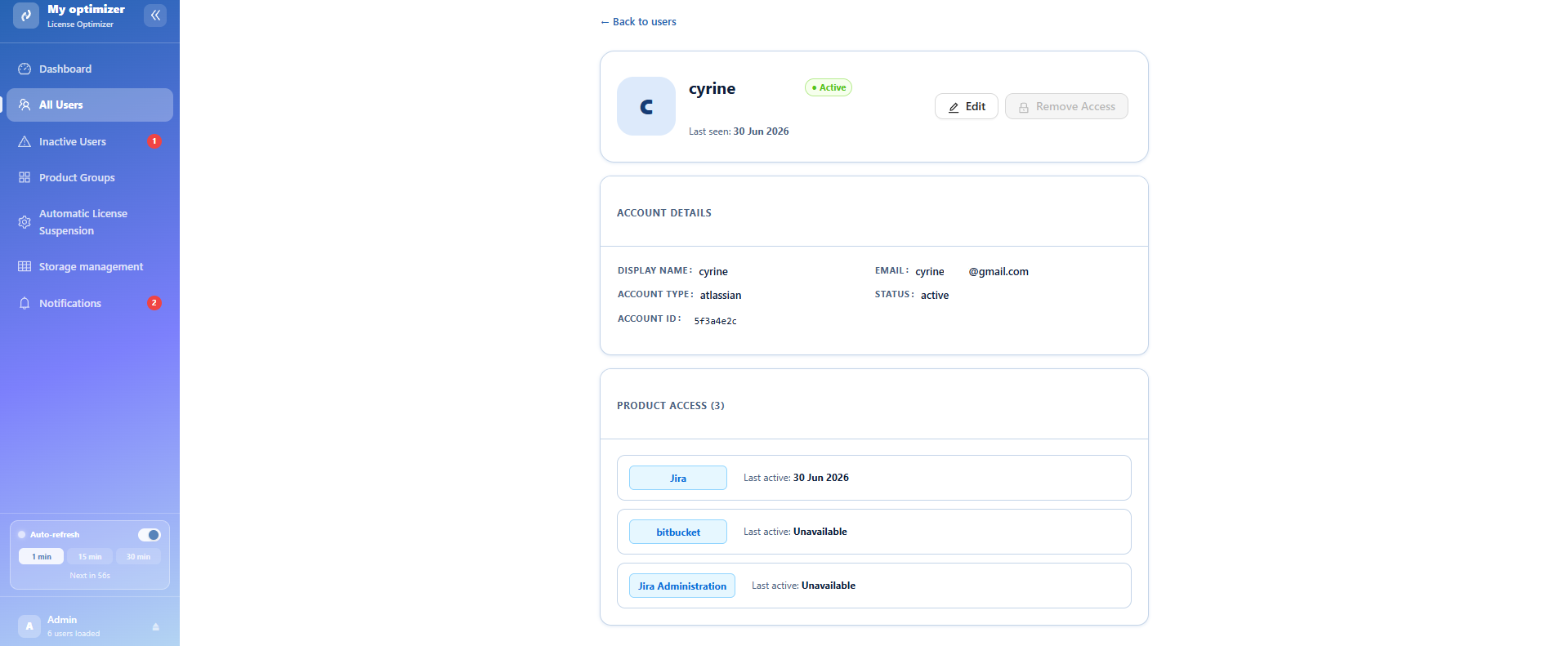The width and height of the screenshot is (1568, 646).
Task: Select the 15 min refresh interval
Action: click(x=90, y=557)
